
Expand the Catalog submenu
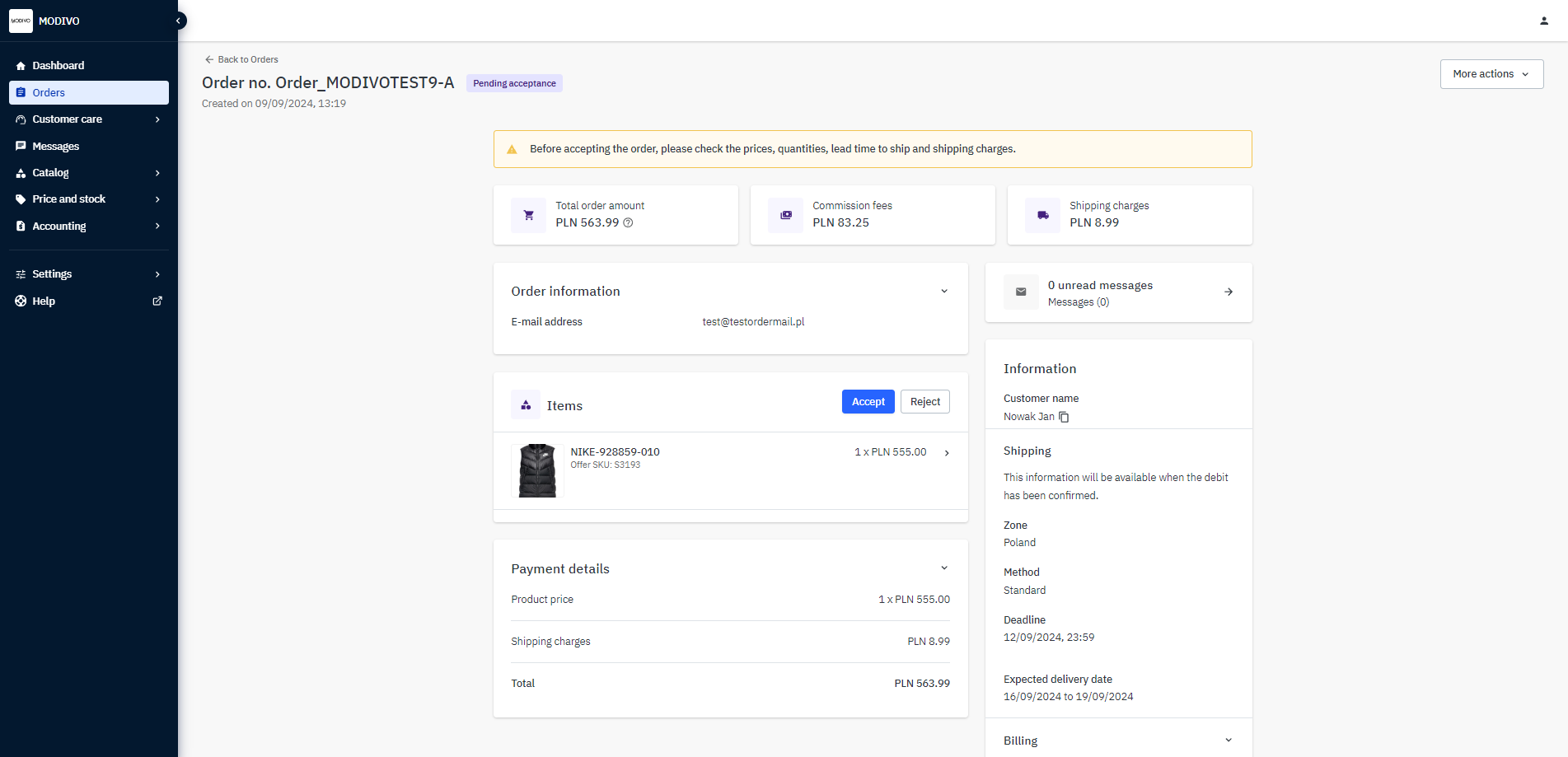(157, 173)
